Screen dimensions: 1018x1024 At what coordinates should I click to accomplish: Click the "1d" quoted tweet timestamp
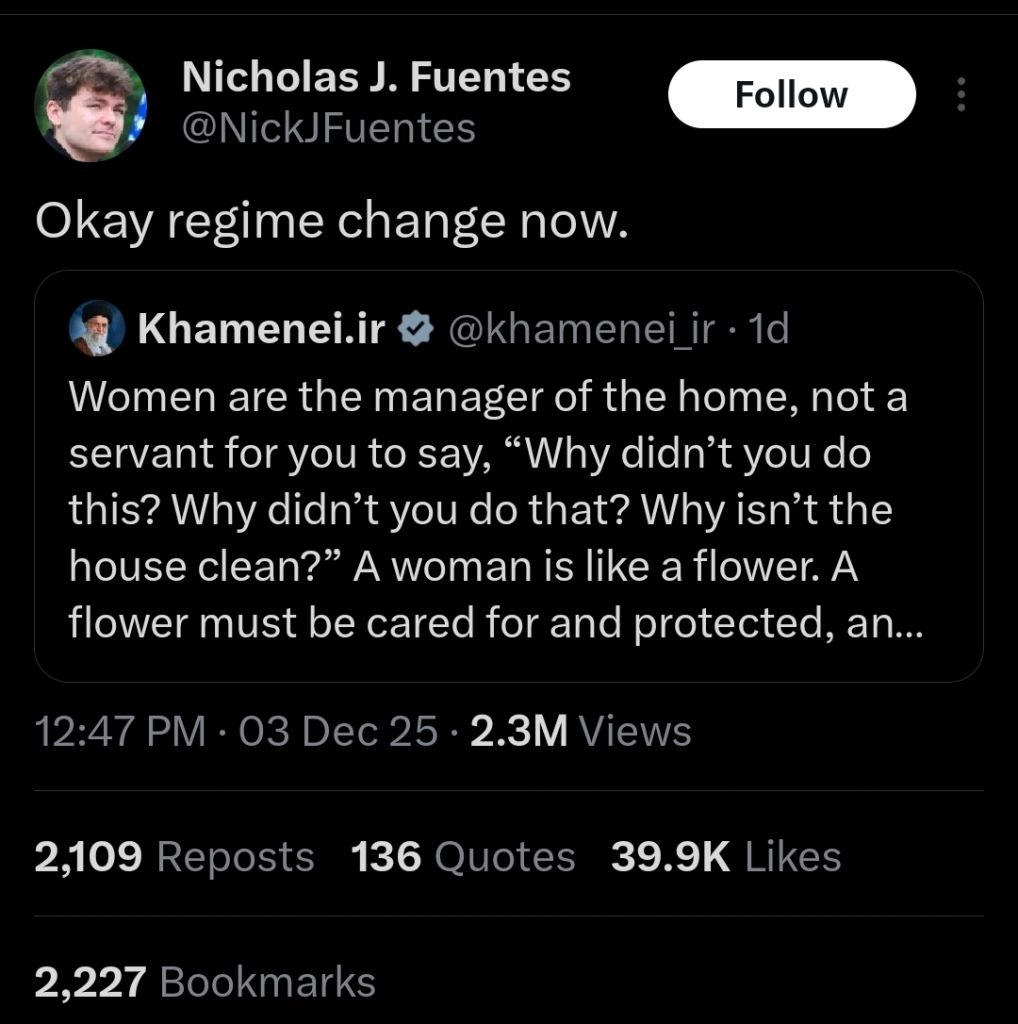click(768, 329)
